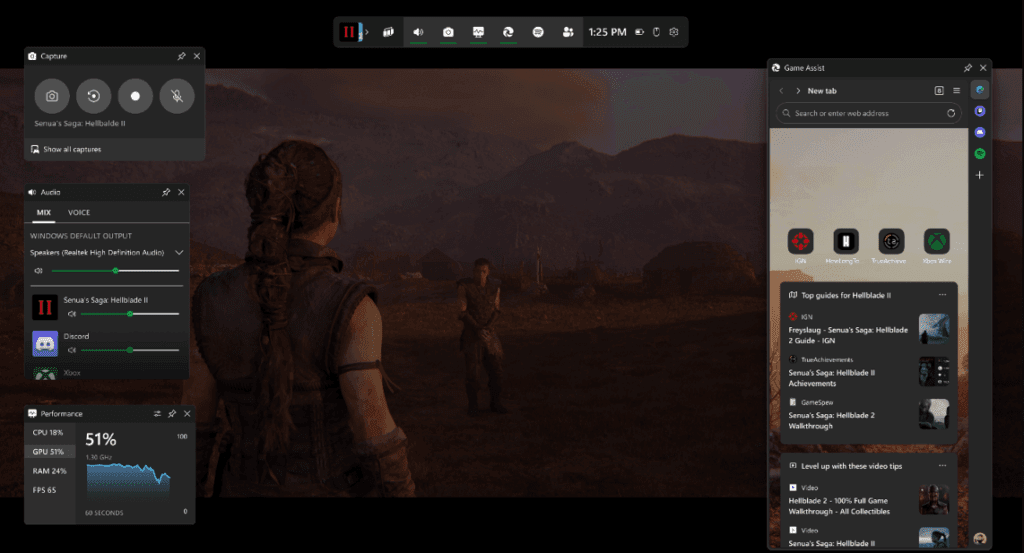
Task: Select the RAM 24% metric
Action: pyautogui.click(x=49, y=471)
